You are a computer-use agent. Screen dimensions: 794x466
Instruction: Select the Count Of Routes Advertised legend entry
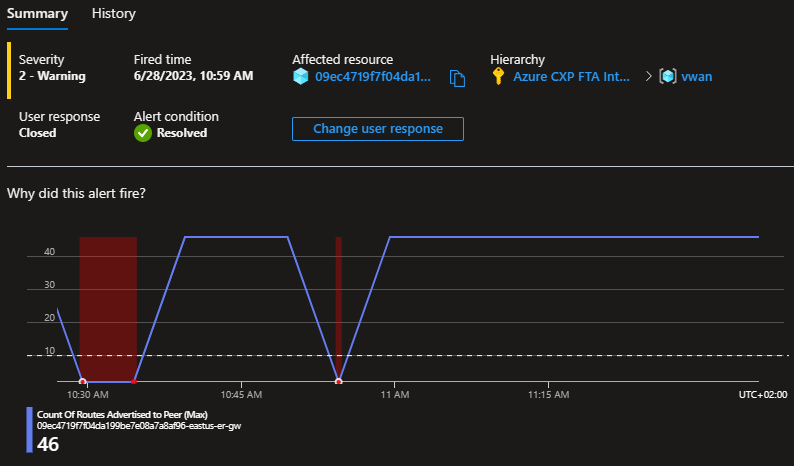coord(123,415)
